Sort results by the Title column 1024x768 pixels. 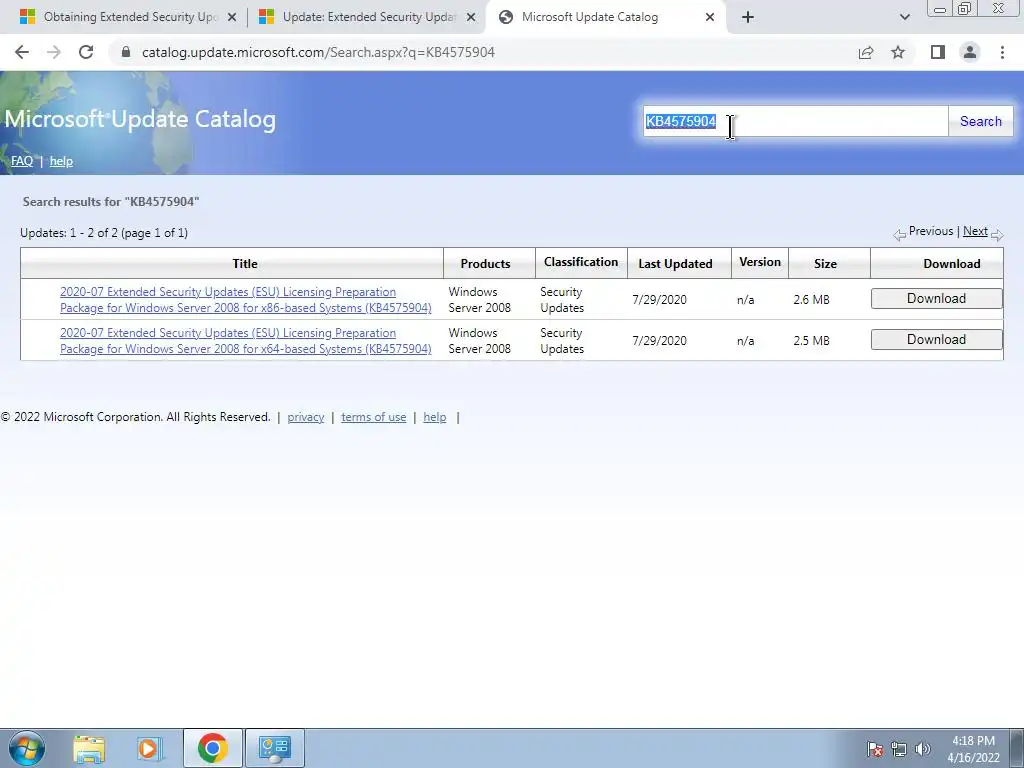pyautogui.click(x=245, y=264)
